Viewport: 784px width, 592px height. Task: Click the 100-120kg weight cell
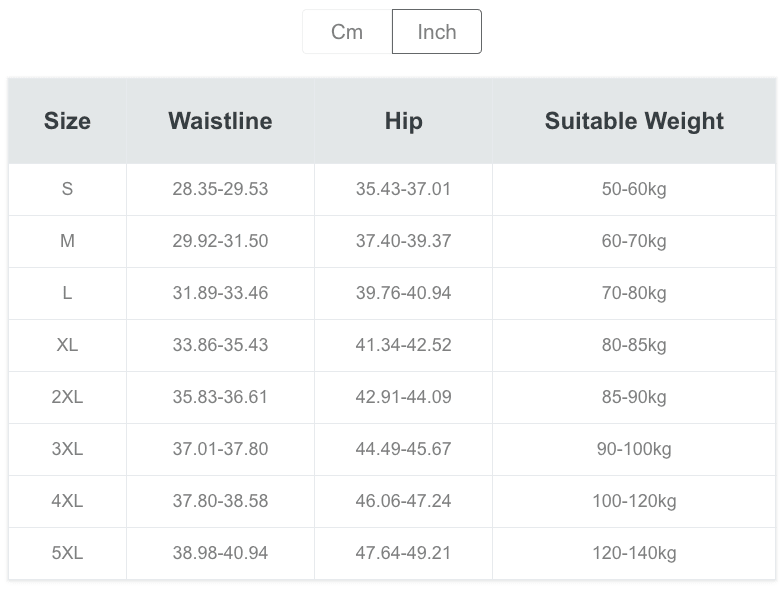click(634, 501)
